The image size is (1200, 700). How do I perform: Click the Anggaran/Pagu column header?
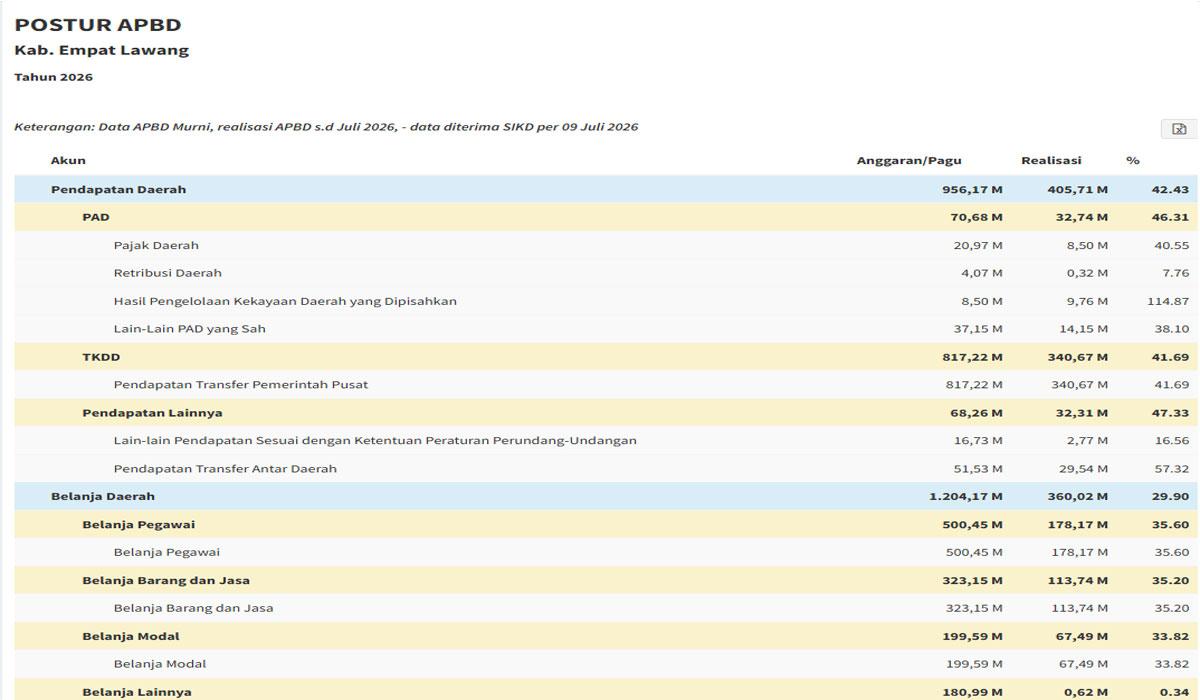coord(908,160)
